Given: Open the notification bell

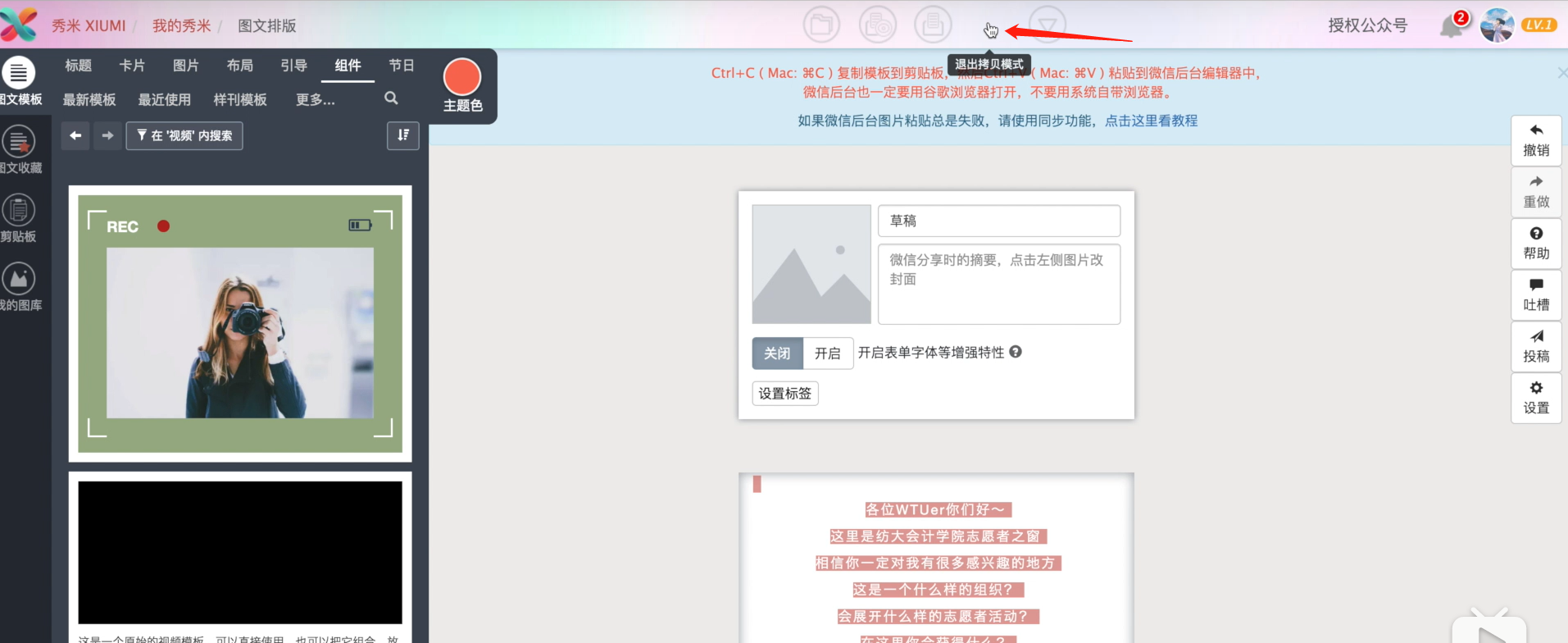Looking at the screenshot, I should [x=1452, y=26].
